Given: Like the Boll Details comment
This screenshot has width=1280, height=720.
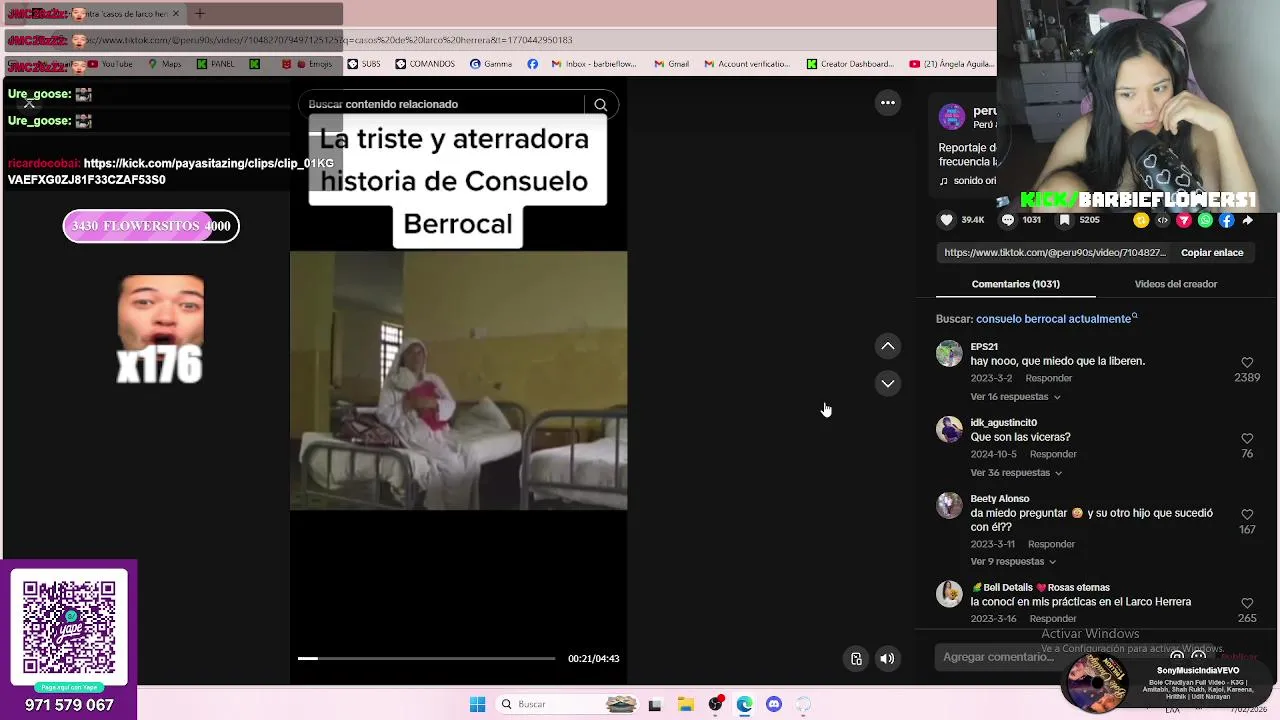Looking at the screenshot, I should click(1247, 603).
